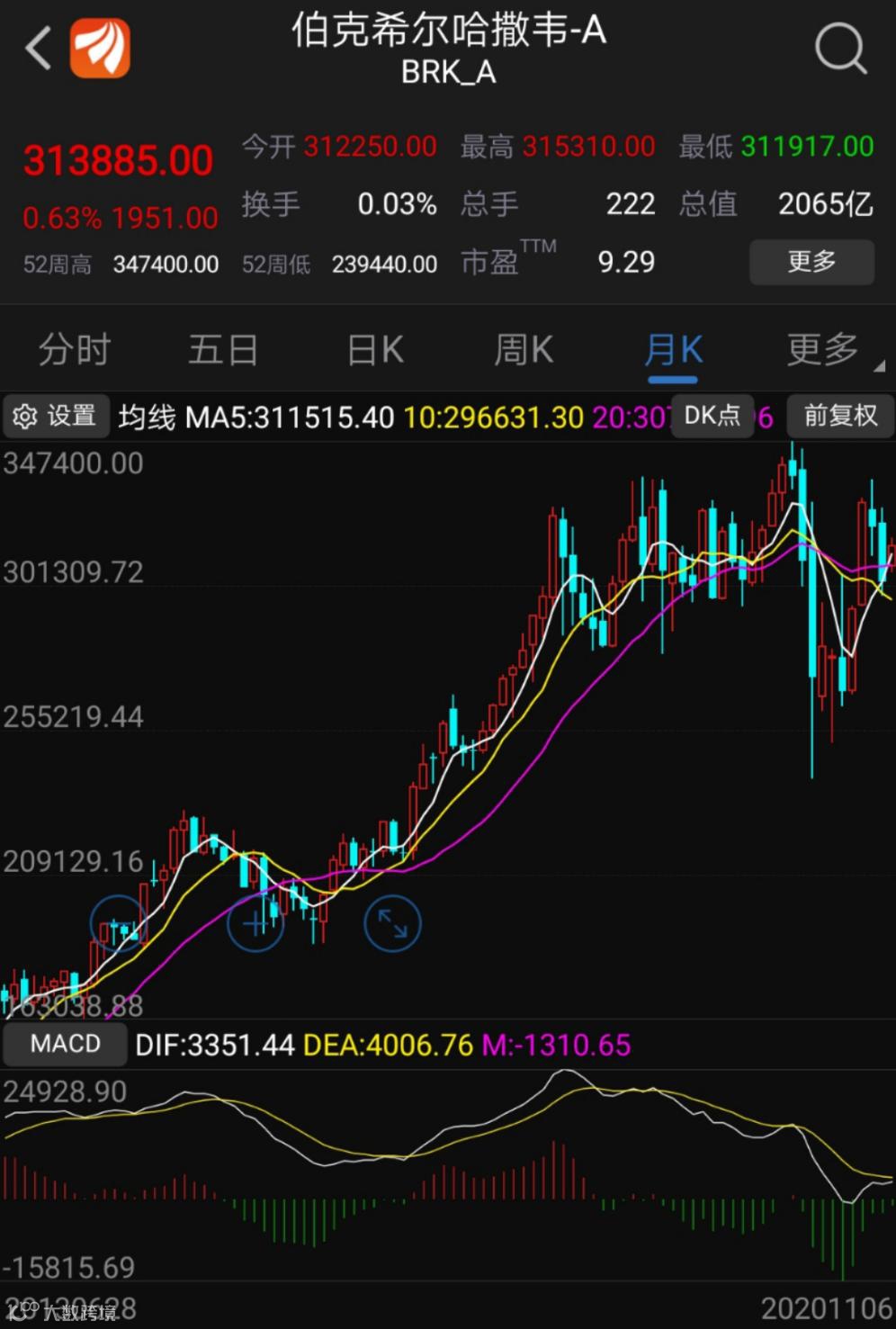Switch to the 日K tab
896x1329 pixels.
(x=375, y=349)
